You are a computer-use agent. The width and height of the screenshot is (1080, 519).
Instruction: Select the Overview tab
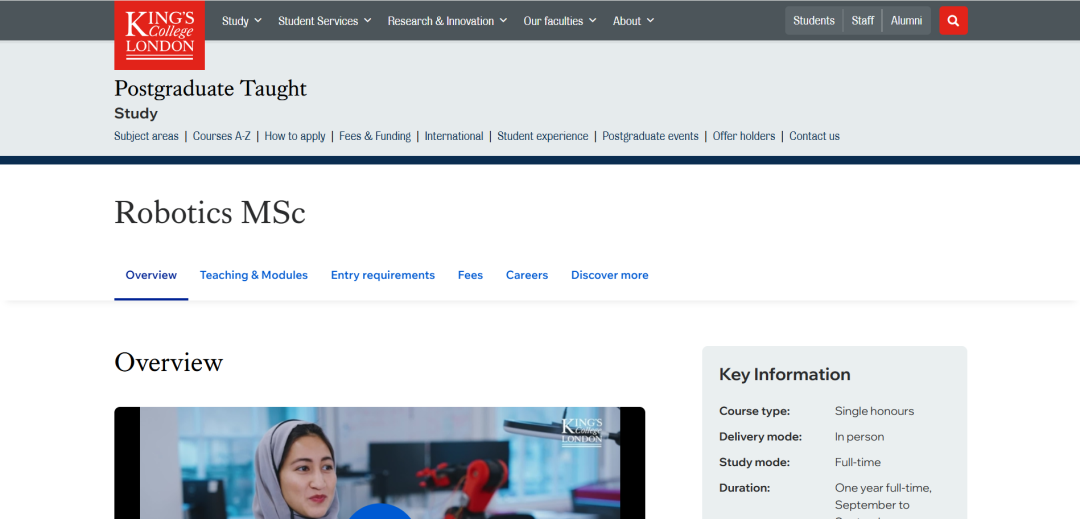(x=151, y=275)
